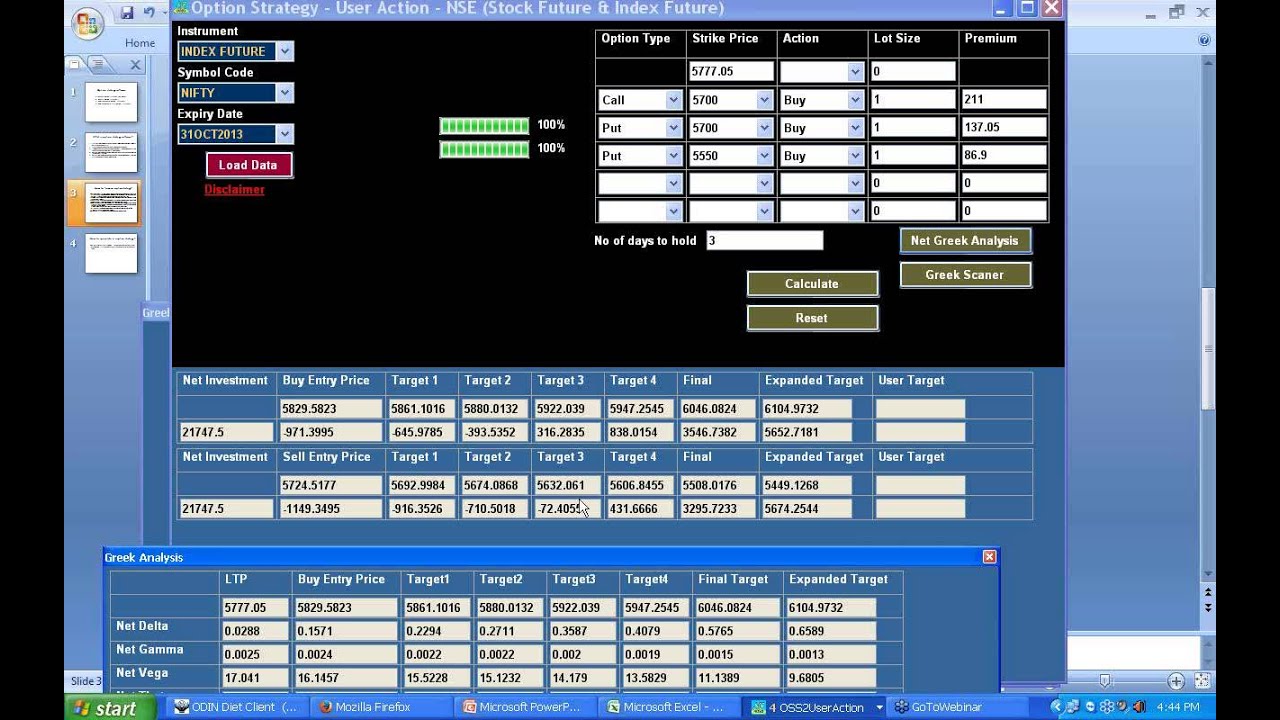Click the Expanded Target value 5652.7181
1280x720 pixels.
click(807, 433)
